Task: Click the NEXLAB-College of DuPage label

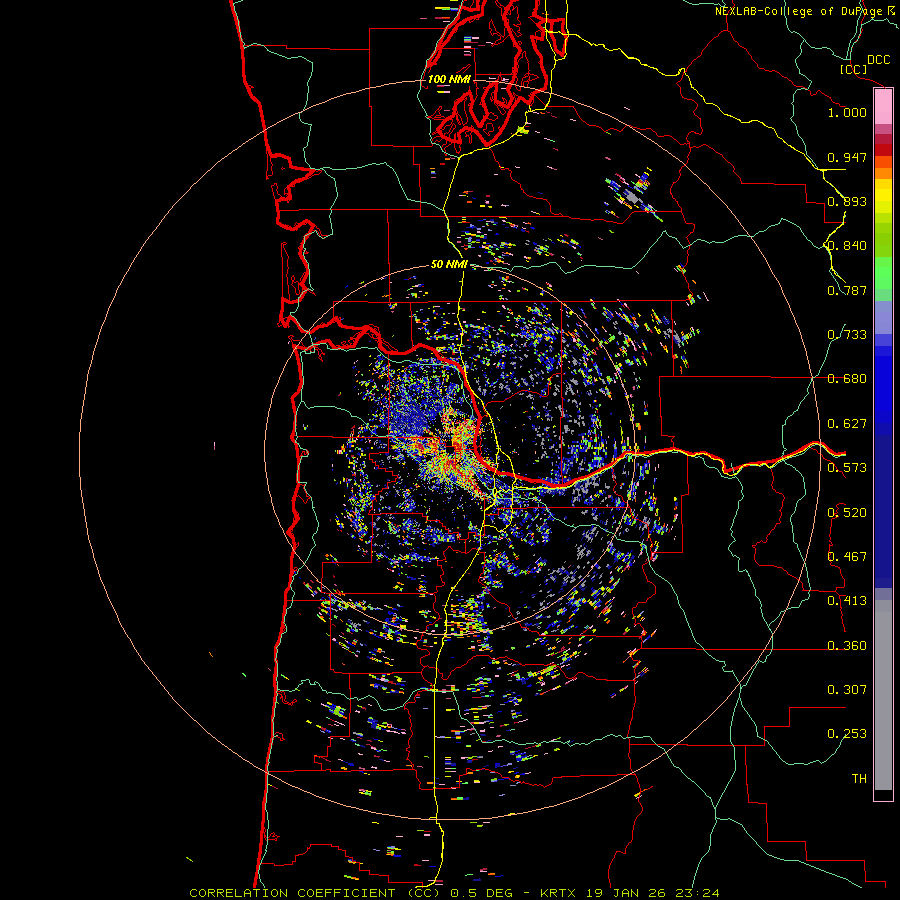Action: (799, 11)
